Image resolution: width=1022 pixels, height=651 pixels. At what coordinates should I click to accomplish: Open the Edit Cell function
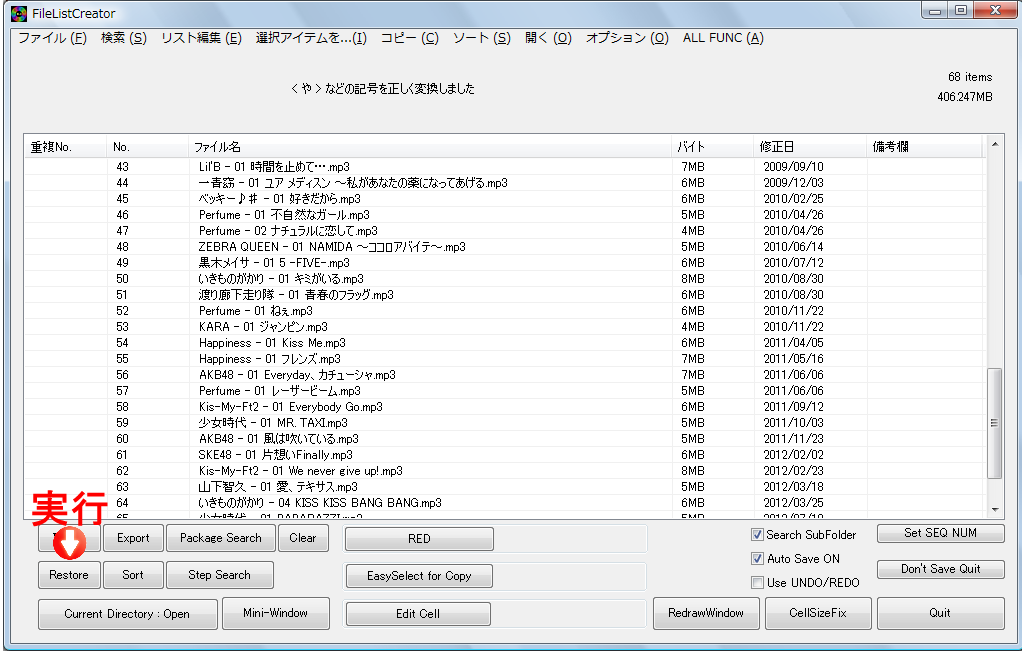(418, 613)
